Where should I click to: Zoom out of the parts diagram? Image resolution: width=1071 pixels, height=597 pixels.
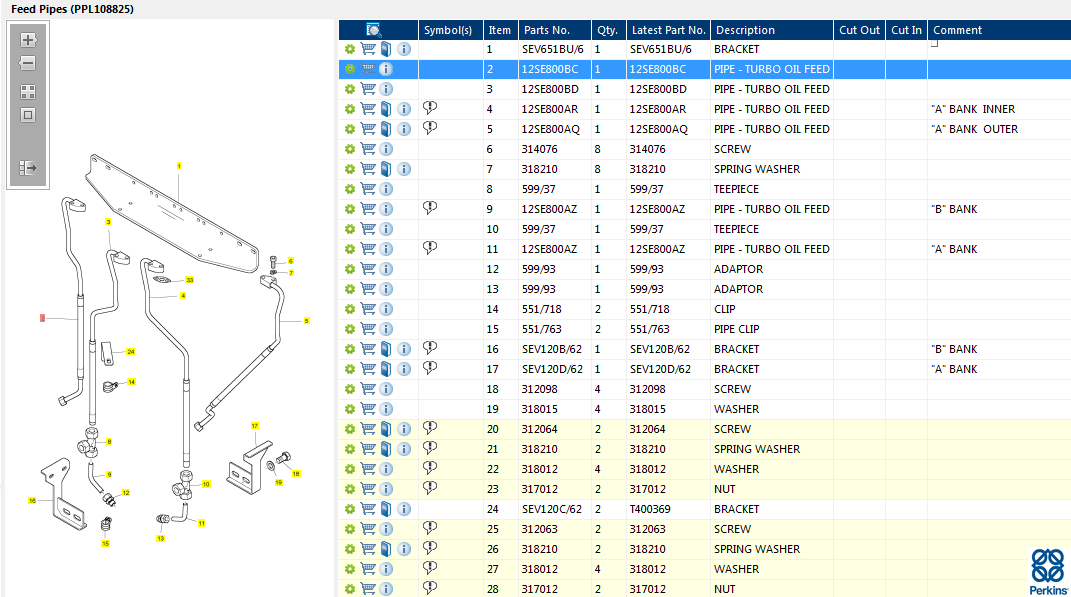coord(28,64)
